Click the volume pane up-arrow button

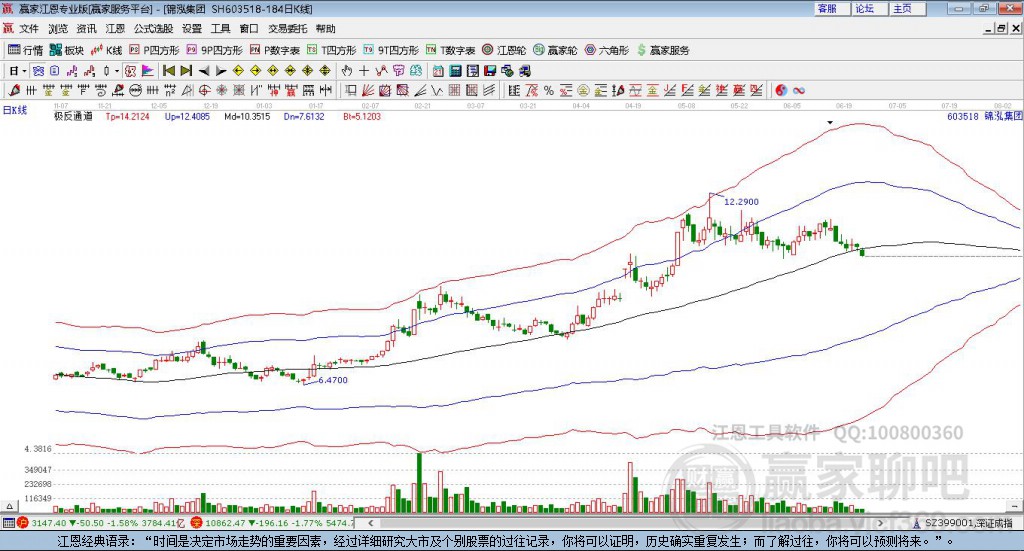coord(9,506)
